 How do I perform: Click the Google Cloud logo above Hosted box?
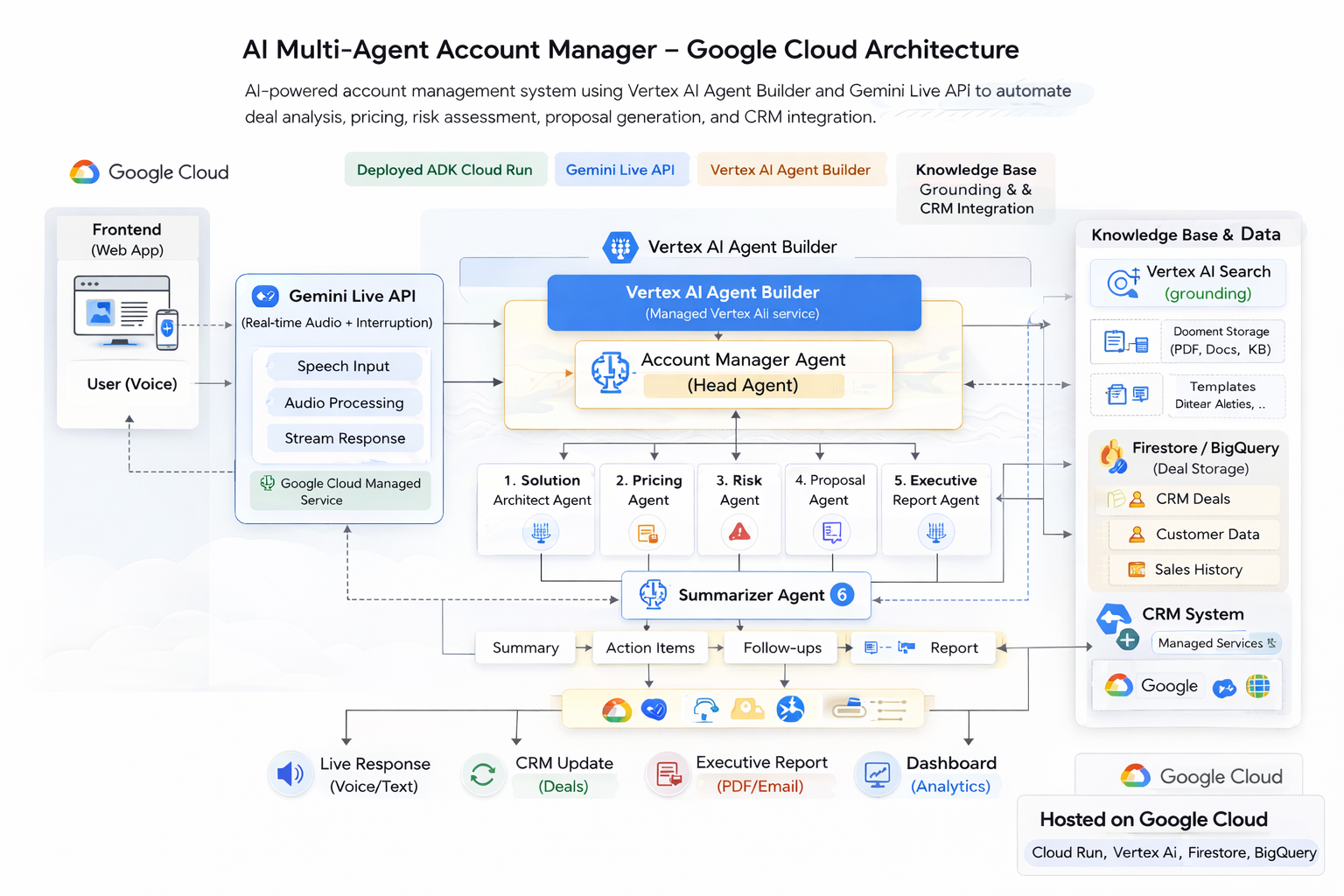point(1136,776)
